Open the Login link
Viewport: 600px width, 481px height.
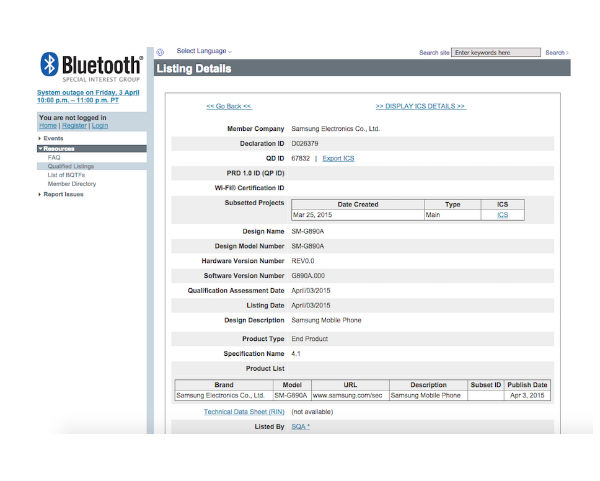coord(100,126)
